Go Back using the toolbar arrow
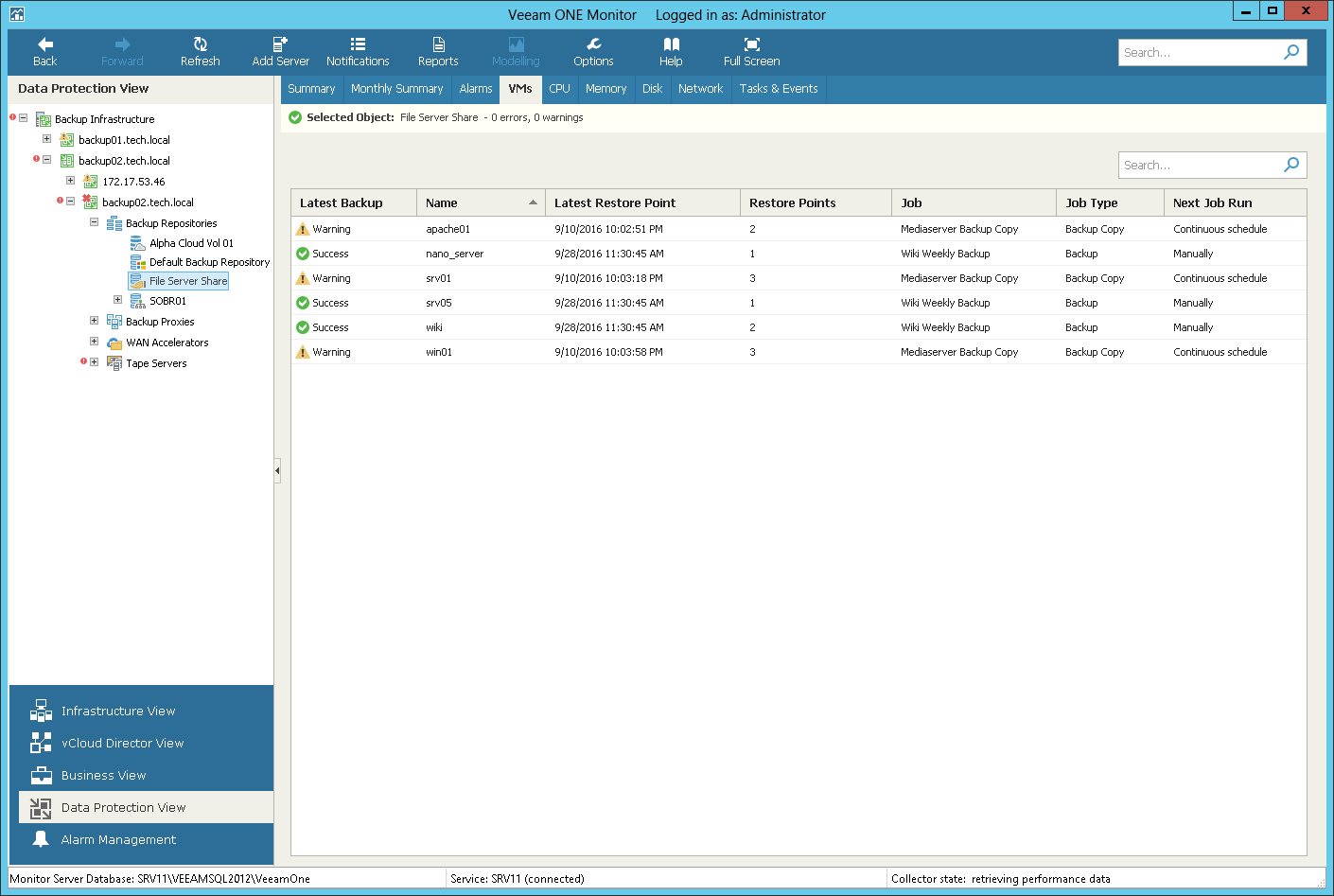1334x896 pixels. (x=44, y=52)
